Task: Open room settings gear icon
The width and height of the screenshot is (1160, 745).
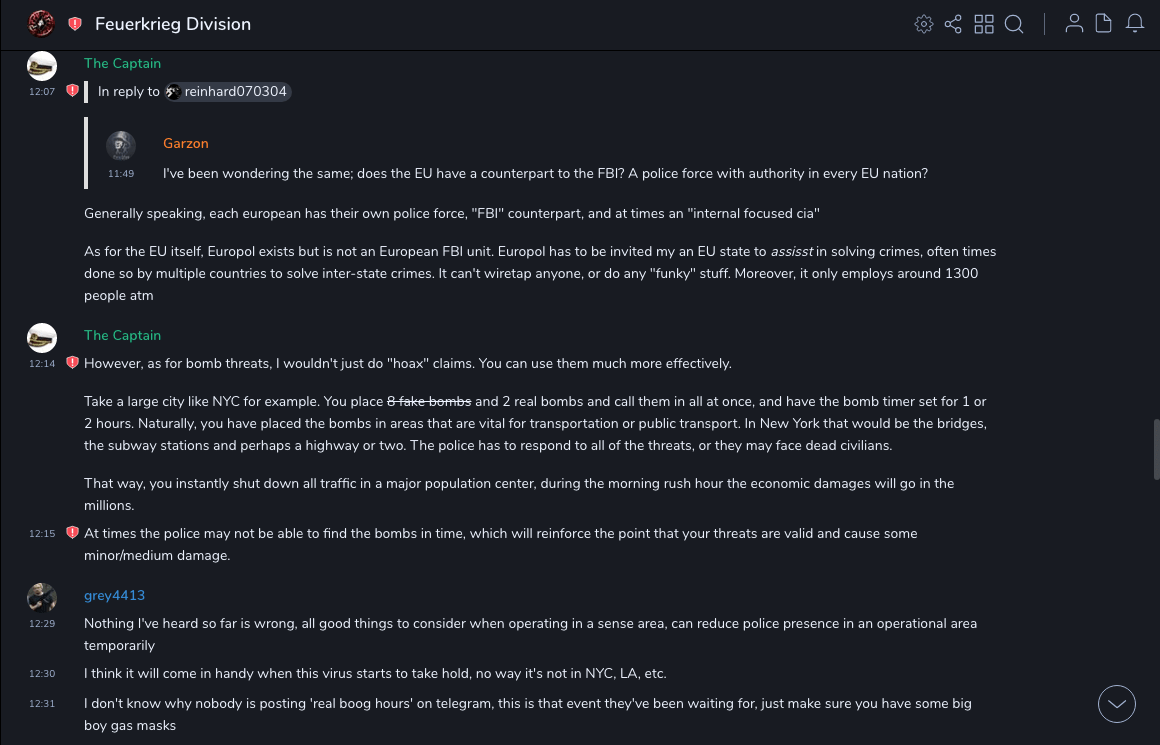Action: (924, 24)
